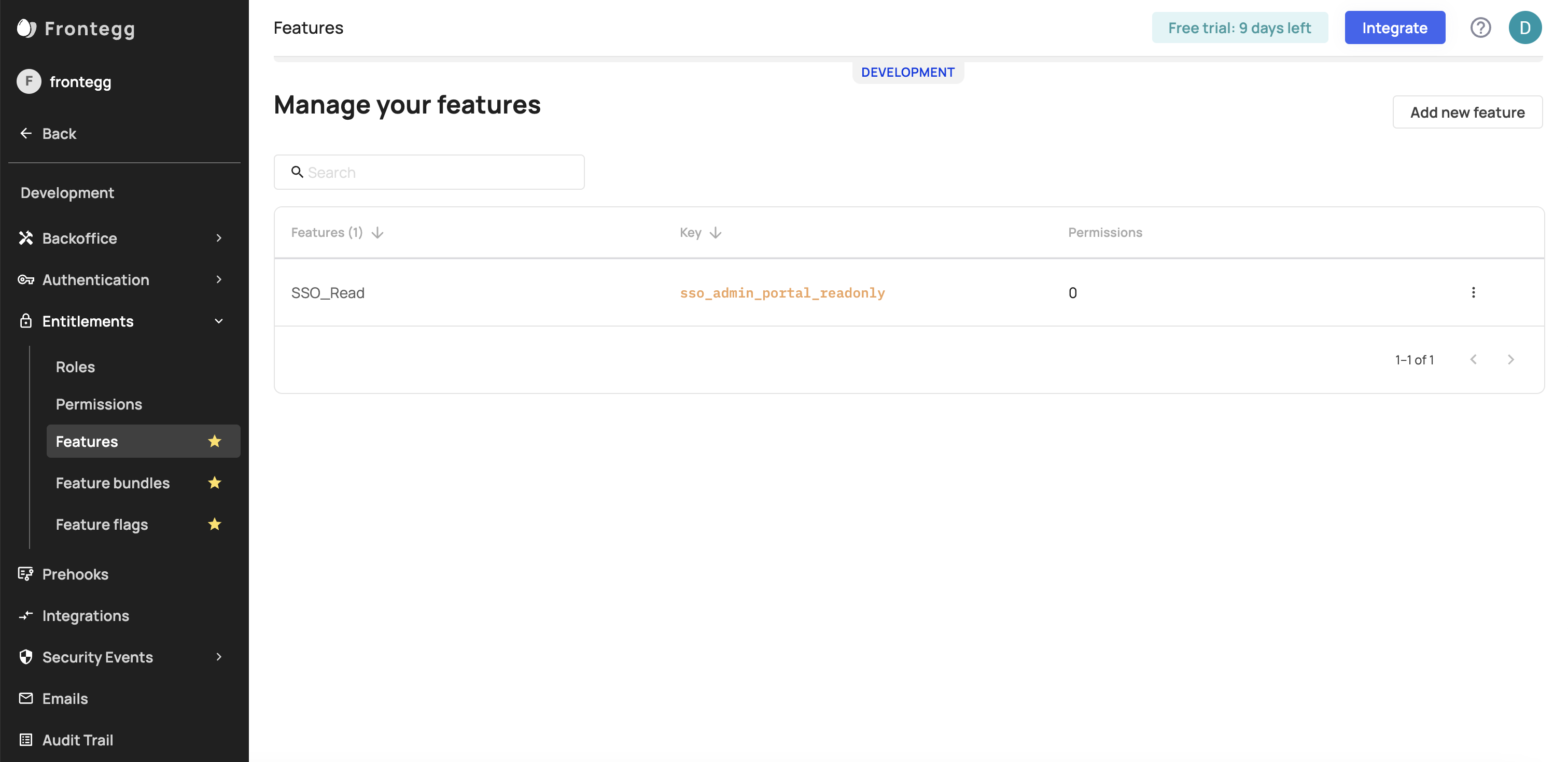This screenshot has height=762, width=1568.
Task: Open Prehooks from the sidebar
Action: coord(75,574)
